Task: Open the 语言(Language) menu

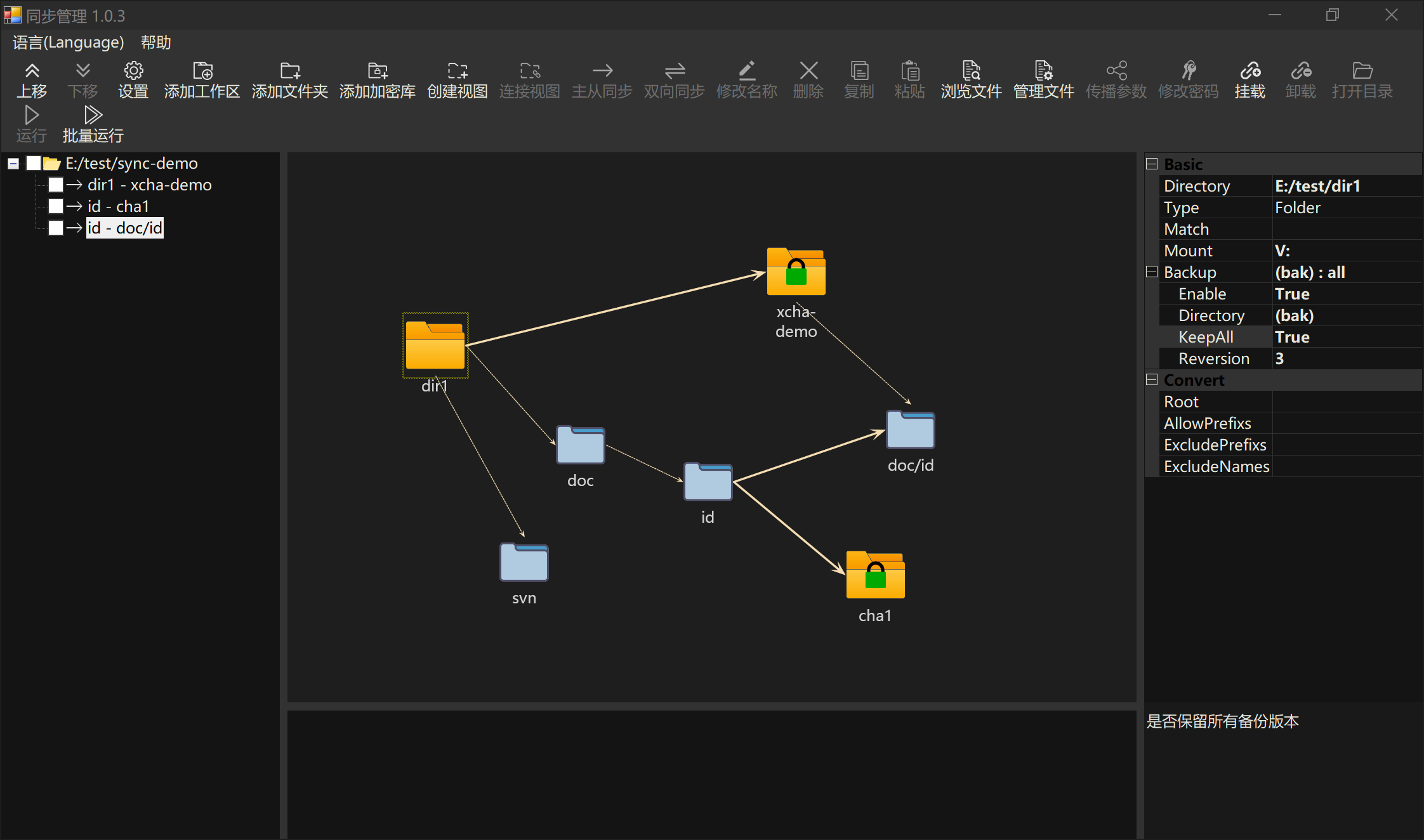Action: point(68,43)
